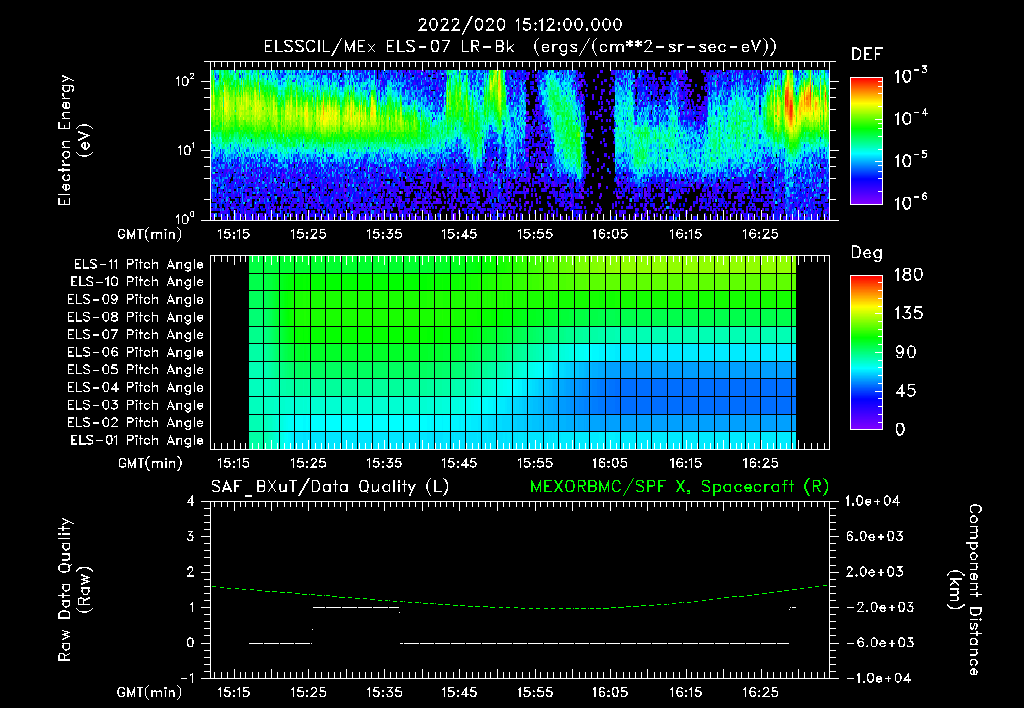Image resolution: width=1024 pixels, height=708 pixels.
Task: Click the 45 value on Deg scale
Action: pos(905,391)
